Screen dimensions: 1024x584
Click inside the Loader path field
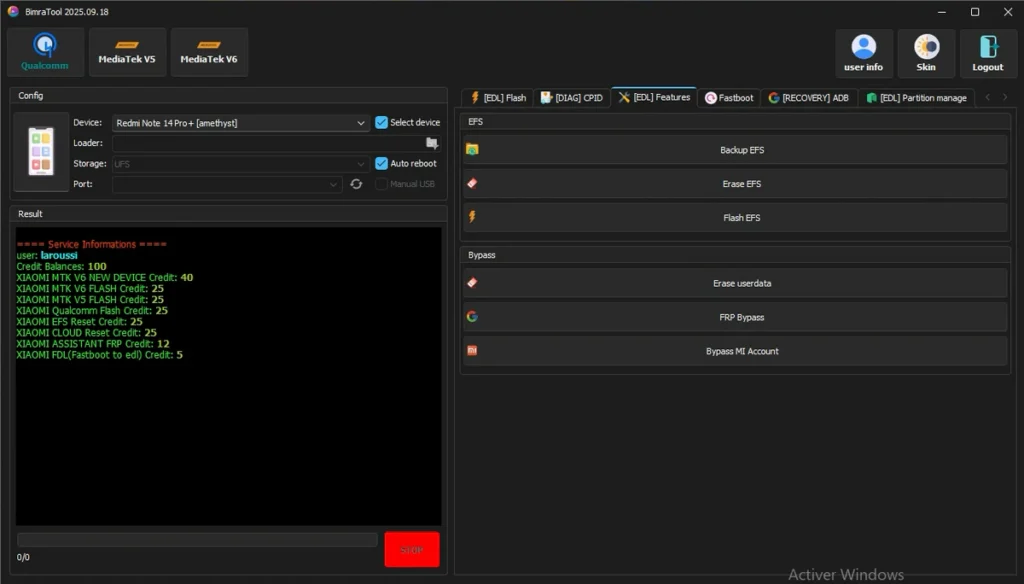point(267,143)
